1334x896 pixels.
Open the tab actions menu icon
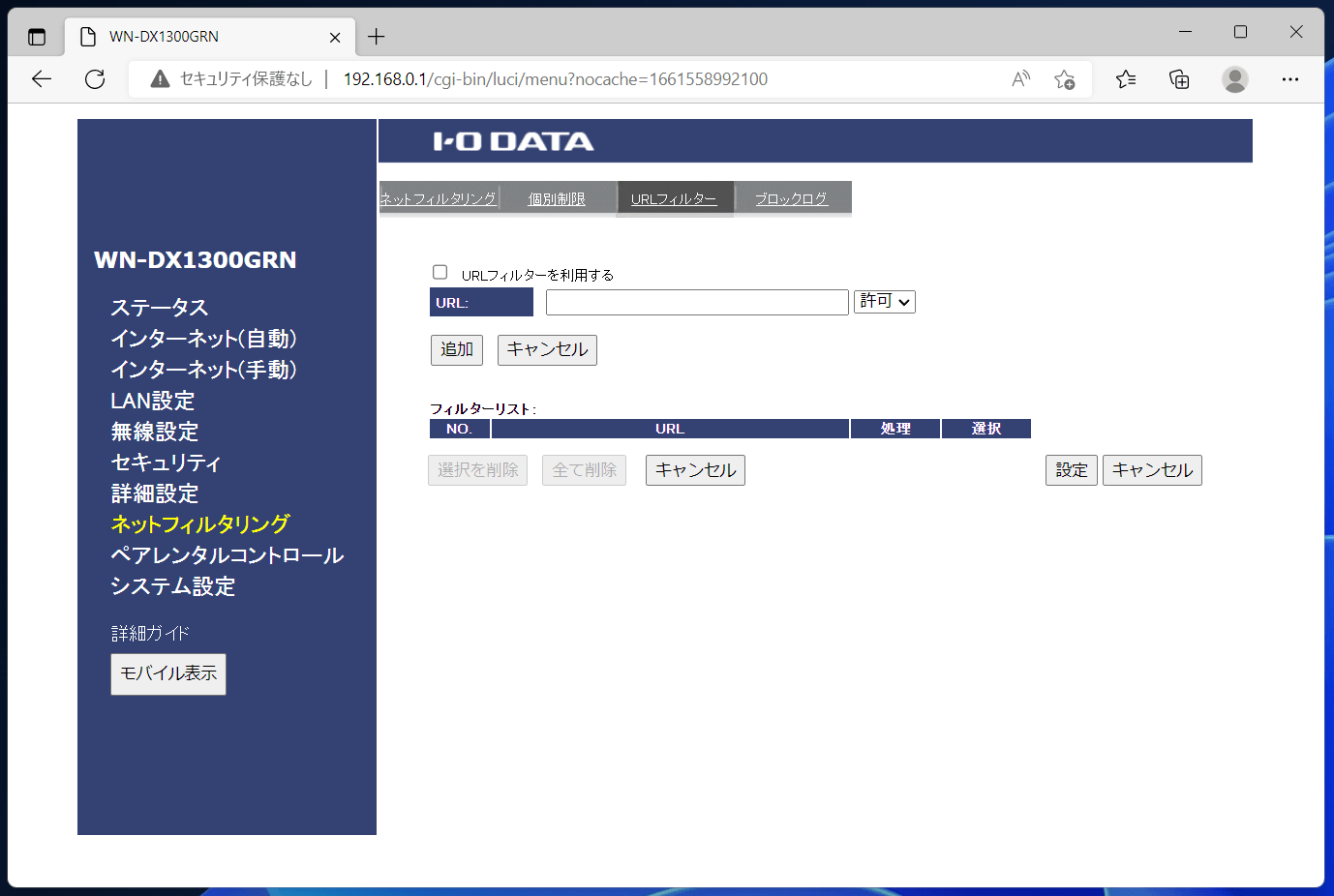point(37,37)
